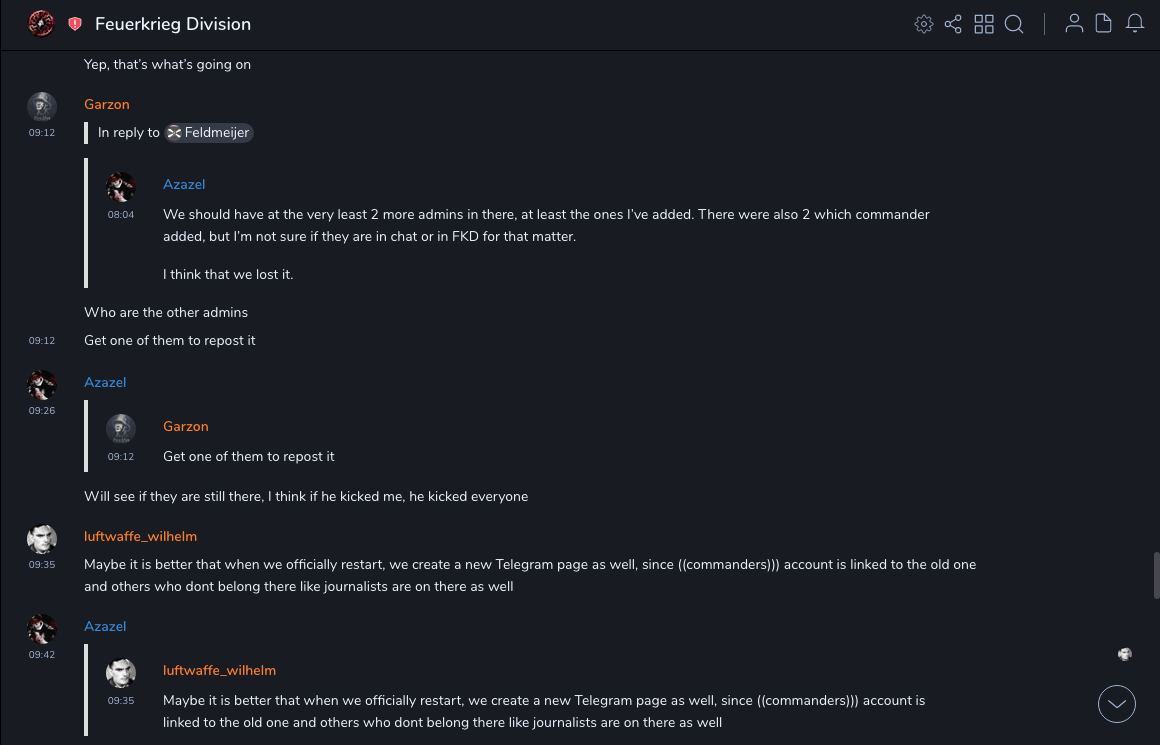Open the four-squares grid icon
The width and height of the screenshot is (1160, 745).
[x=984, y=24]
